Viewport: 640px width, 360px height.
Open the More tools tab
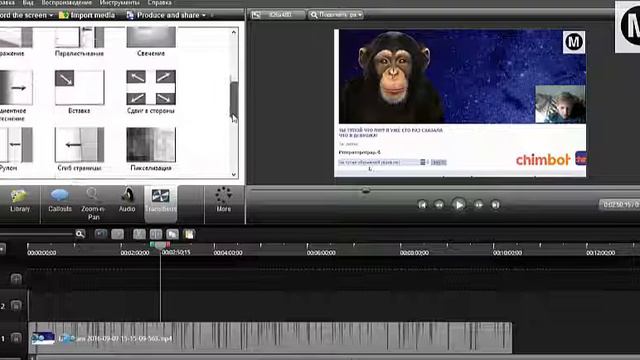(x=223, y=200)
